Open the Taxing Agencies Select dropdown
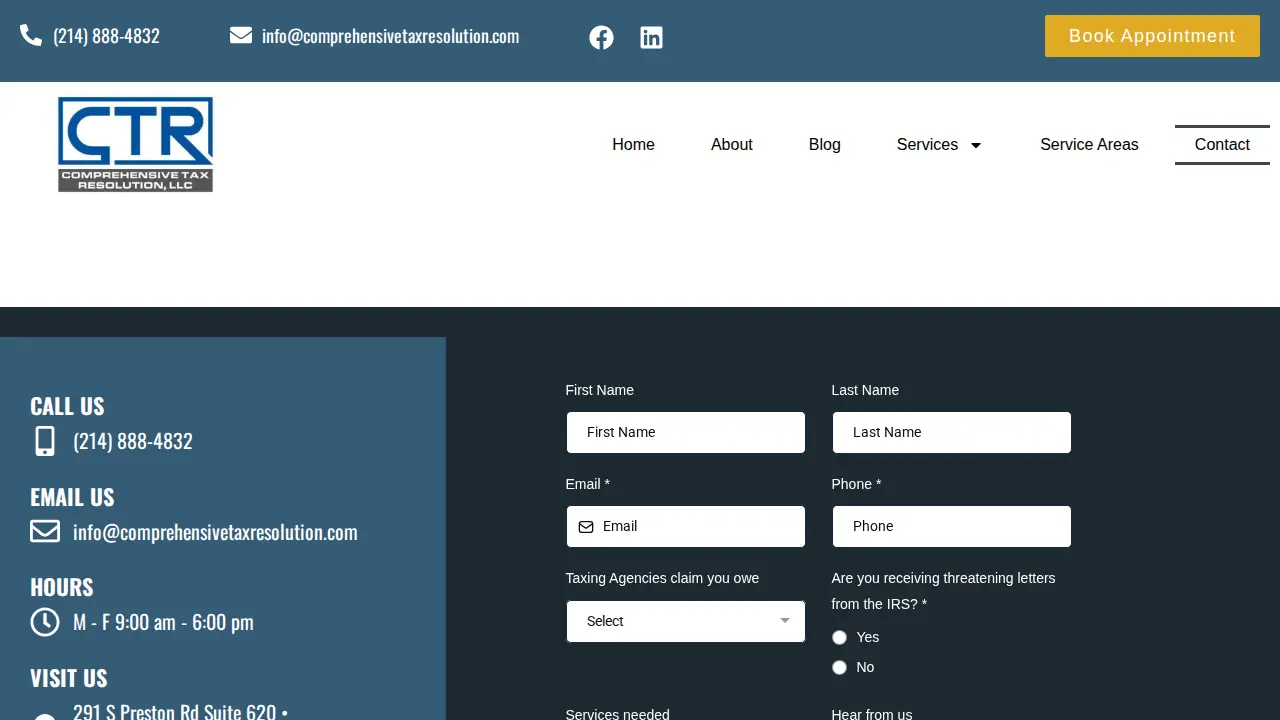This screenshot has width=1280, height=720. pyautogui.click(x=686, y=621)
